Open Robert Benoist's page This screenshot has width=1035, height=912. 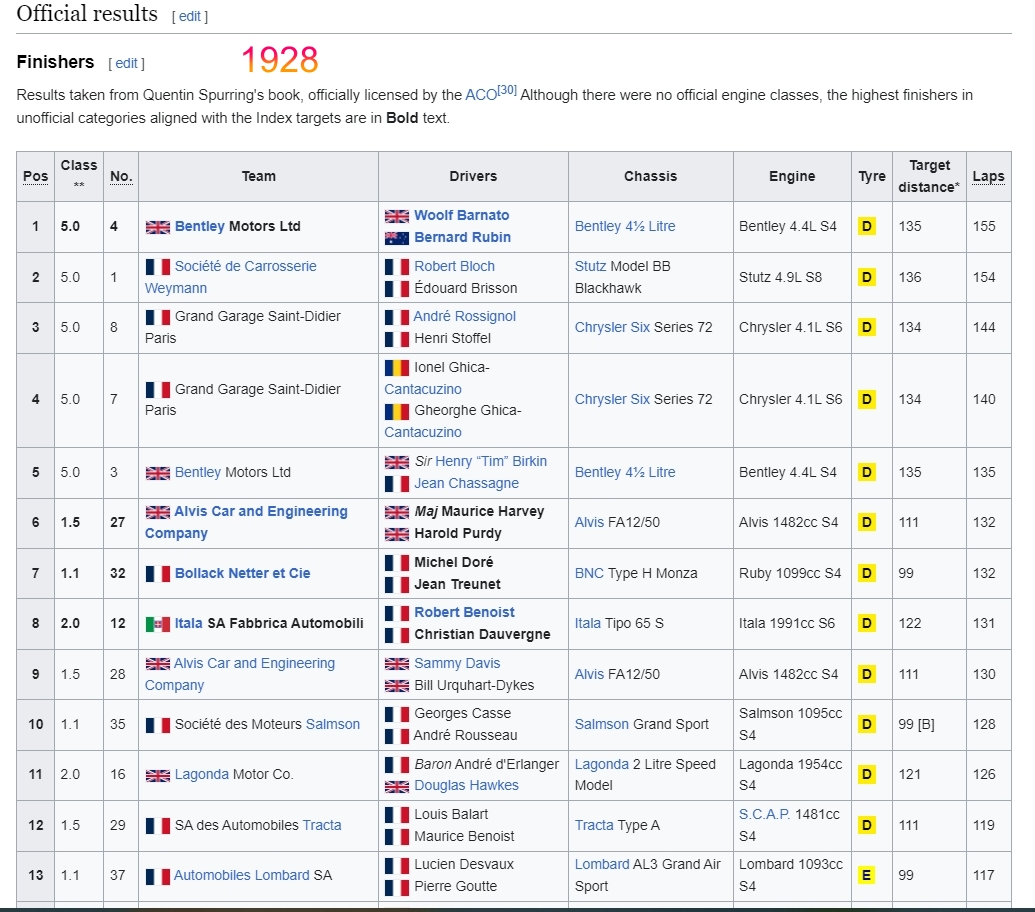(x=464, y=613)
